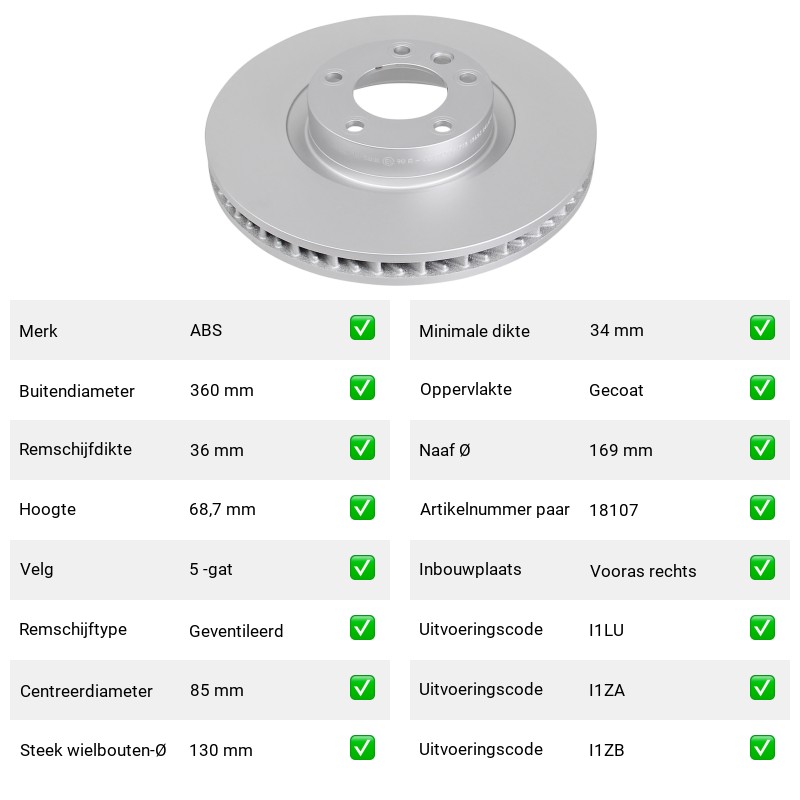800x800 pixels.
Task: Click the checkmark beside Uitvoeringscode I1LU
Action: pos(762,628)
